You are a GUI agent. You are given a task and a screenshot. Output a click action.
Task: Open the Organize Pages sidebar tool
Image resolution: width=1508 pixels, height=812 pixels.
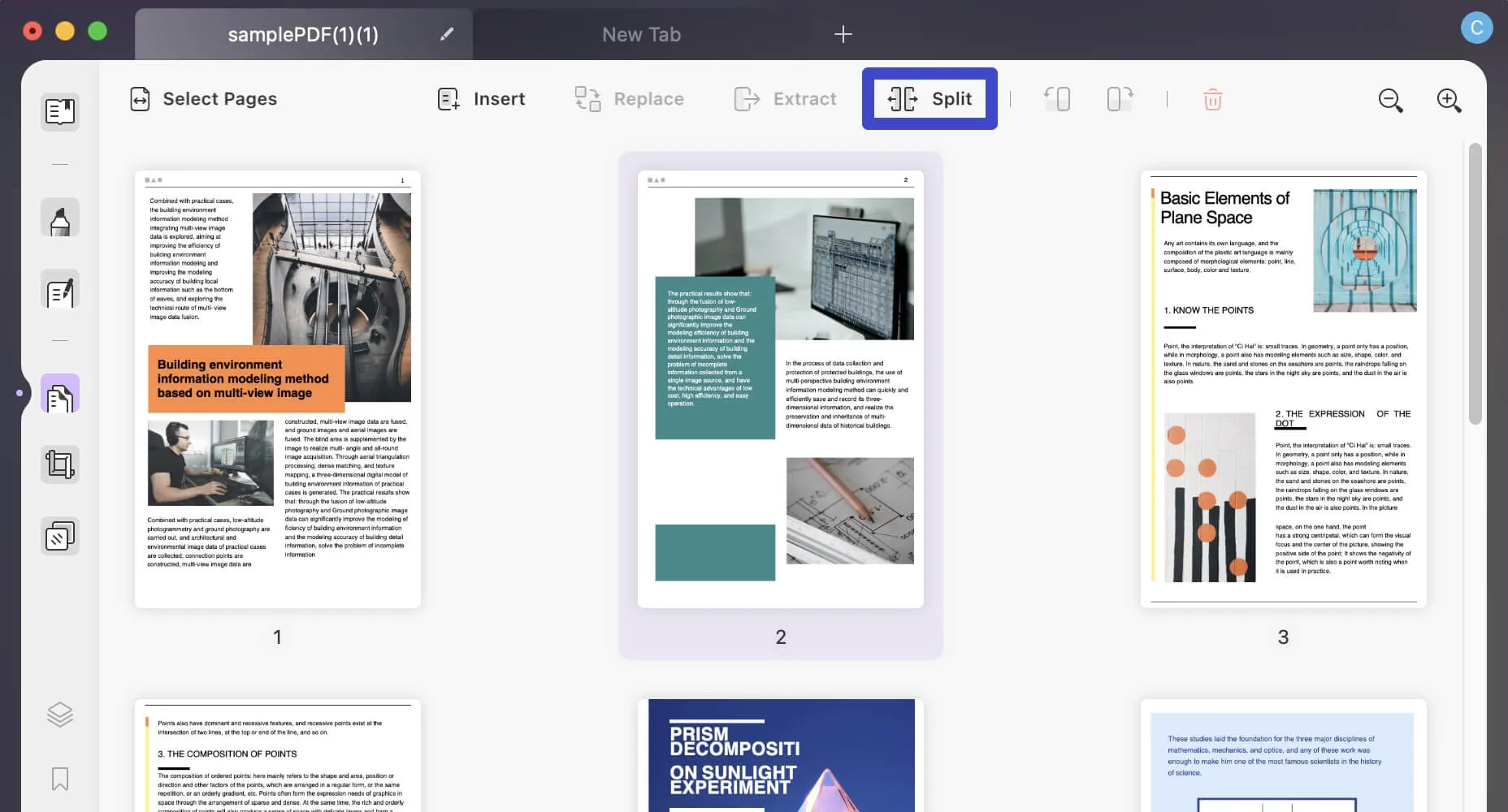click(x=60, y=394)
